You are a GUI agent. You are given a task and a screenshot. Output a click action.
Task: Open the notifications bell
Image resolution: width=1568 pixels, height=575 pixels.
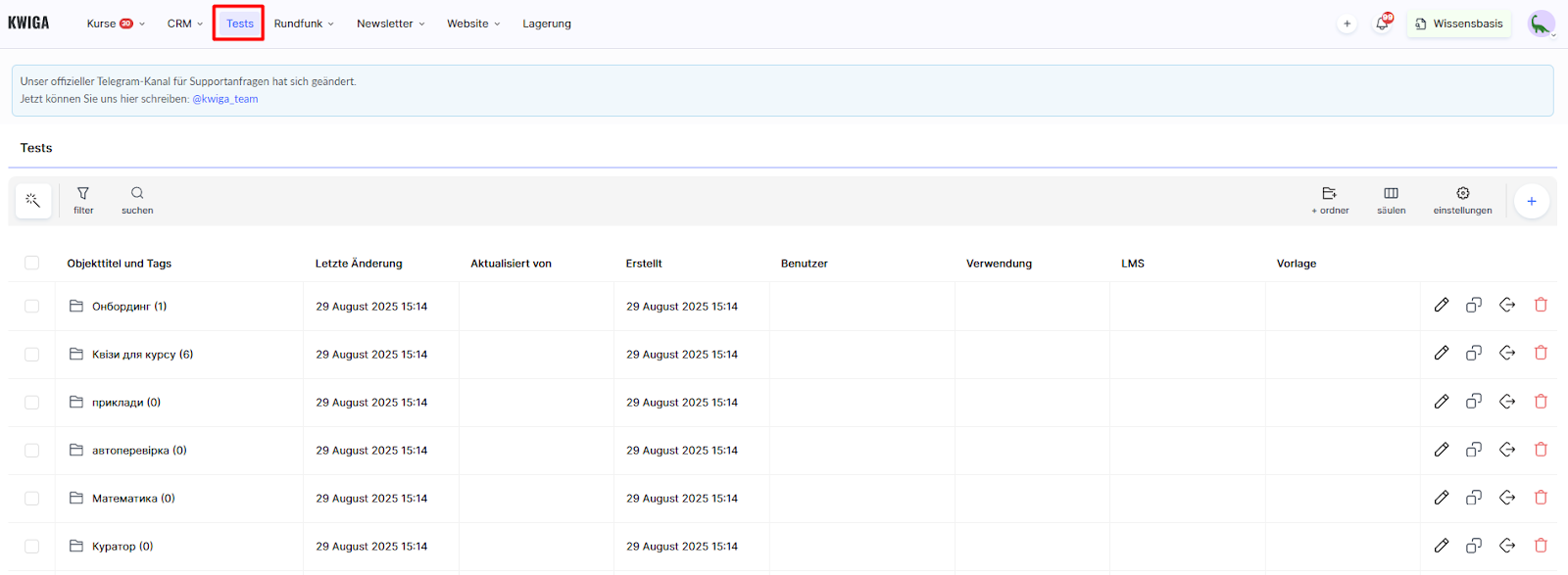pos(1382,24)
